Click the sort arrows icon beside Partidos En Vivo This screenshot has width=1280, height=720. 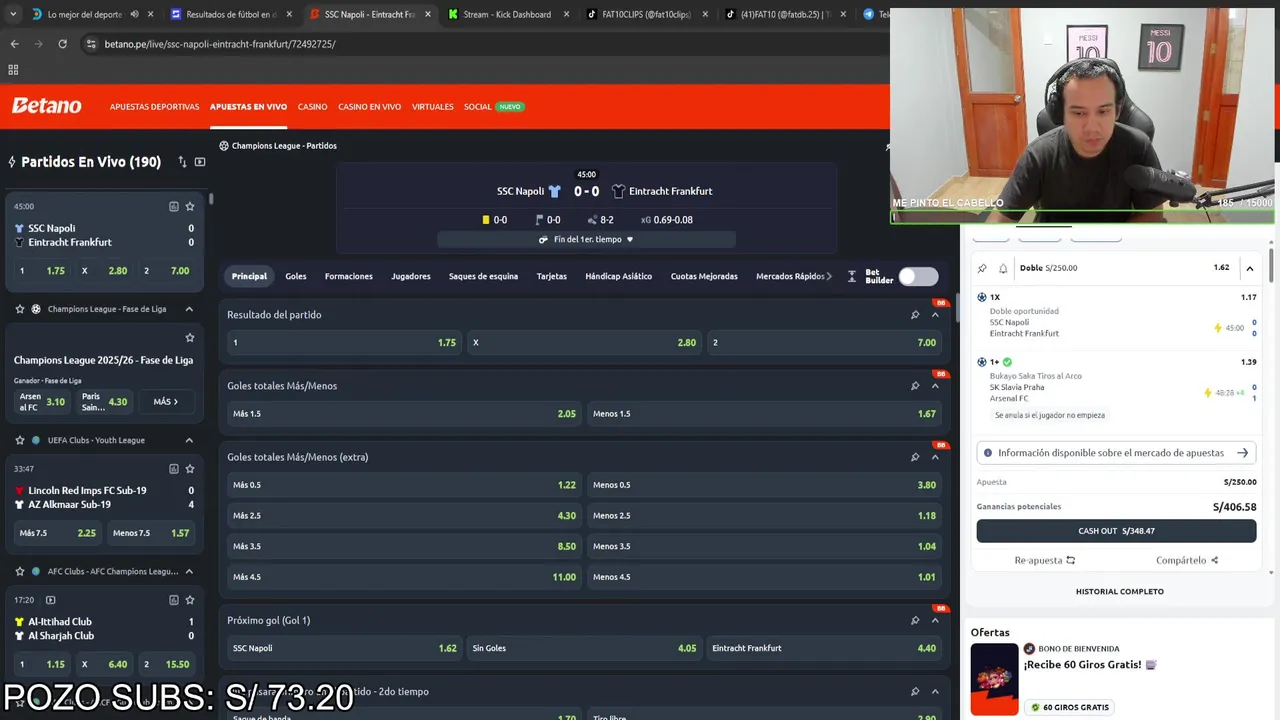point(182,162)
